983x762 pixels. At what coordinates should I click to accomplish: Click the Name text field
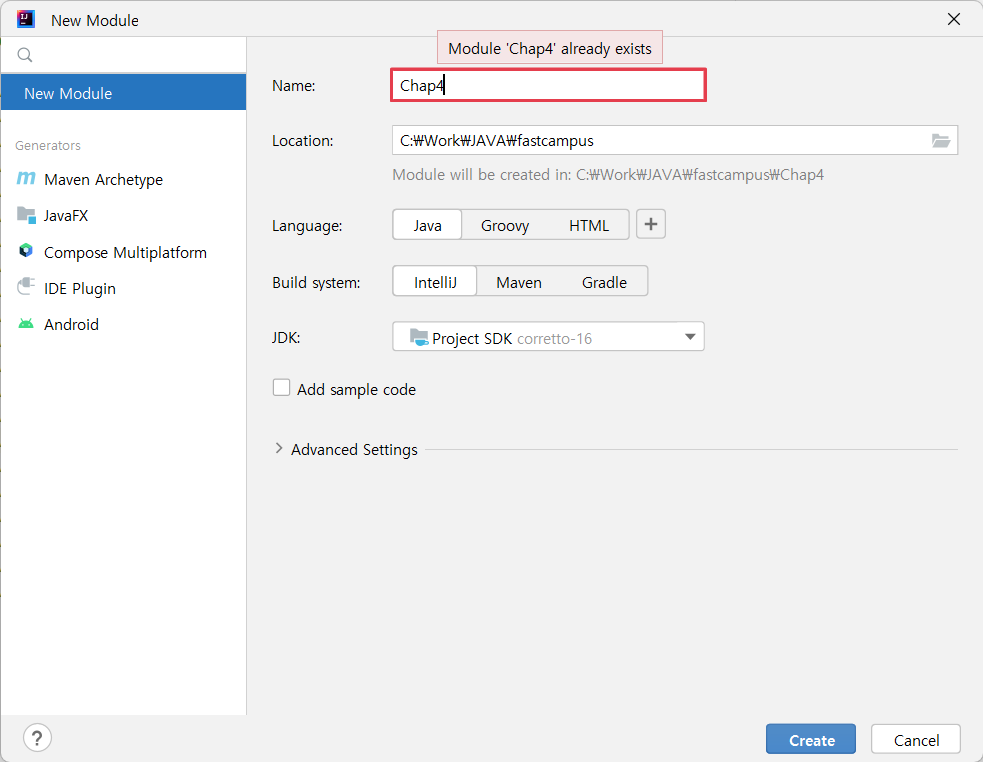pos(549,85)
